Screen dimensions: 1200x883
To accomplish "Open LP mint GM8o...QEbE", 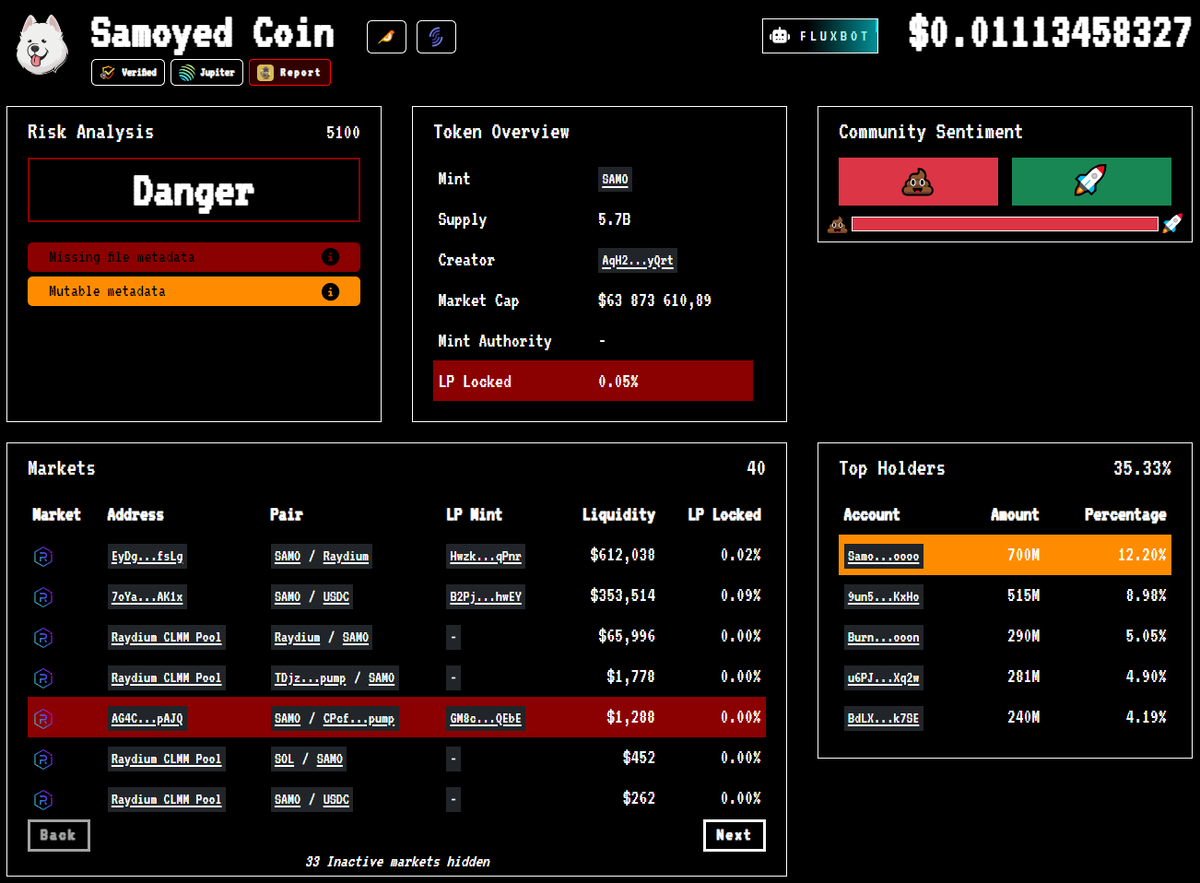I will [485, 718].
